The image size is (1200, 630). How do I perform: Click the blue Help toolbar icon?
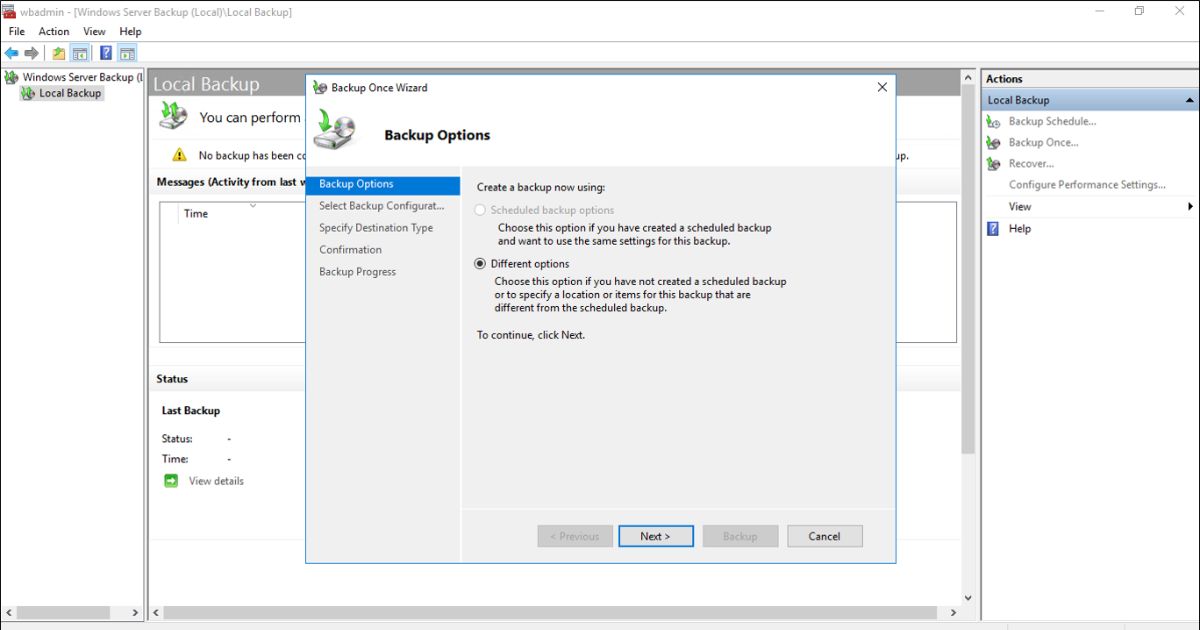pyautogui.click(x=106, y=53)
